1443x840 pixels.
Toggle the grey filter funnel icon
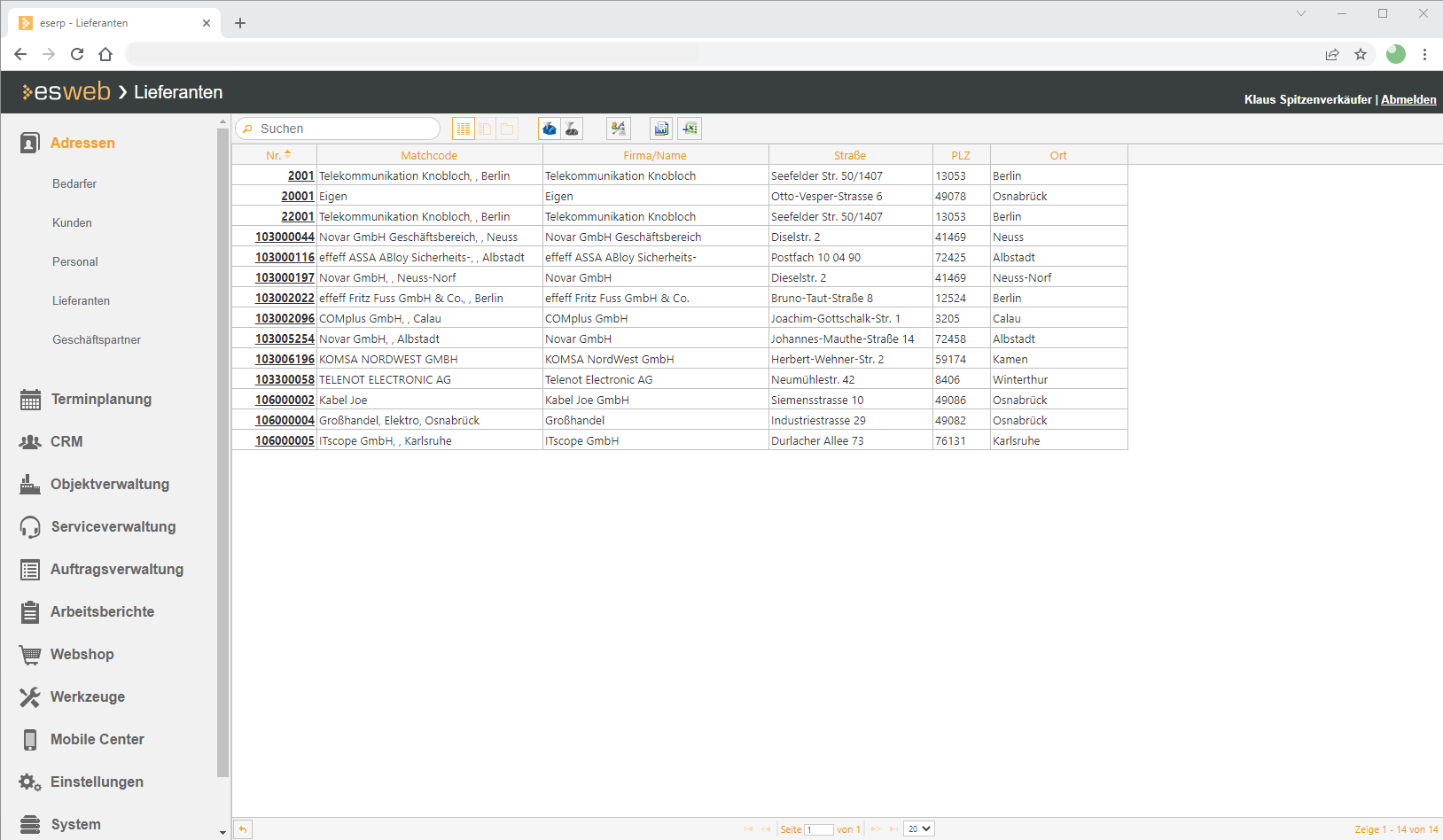[x=572, y=128]
